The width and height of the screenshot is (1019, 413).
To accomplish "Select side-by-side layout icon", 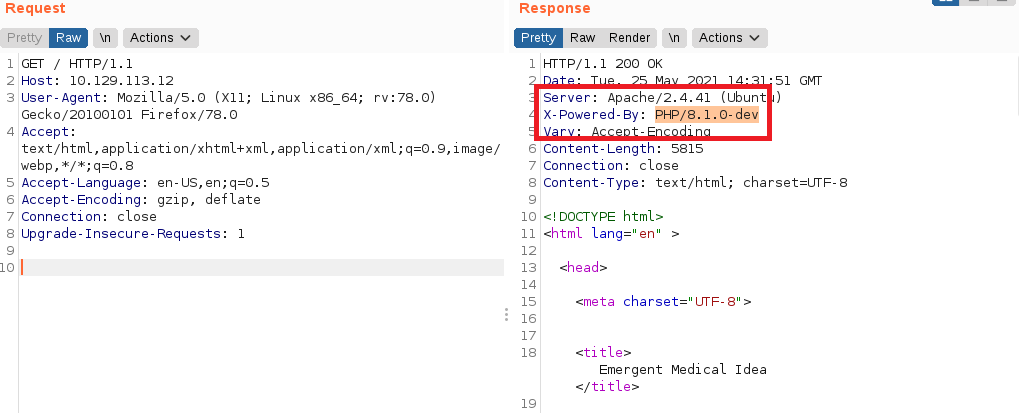I will point(944,3).
